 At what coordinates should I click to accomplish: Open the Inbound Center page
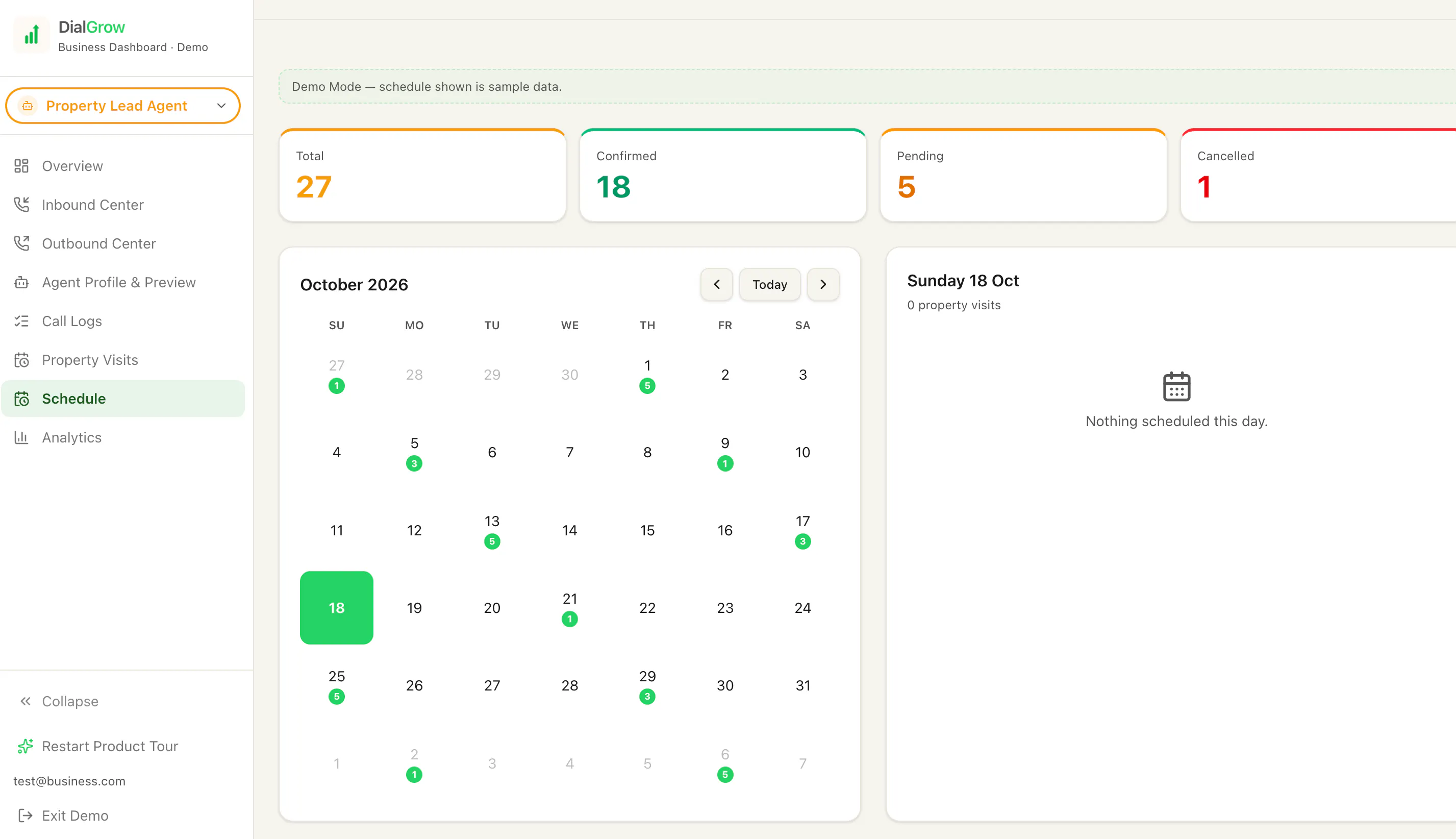[x=122, y=205]
